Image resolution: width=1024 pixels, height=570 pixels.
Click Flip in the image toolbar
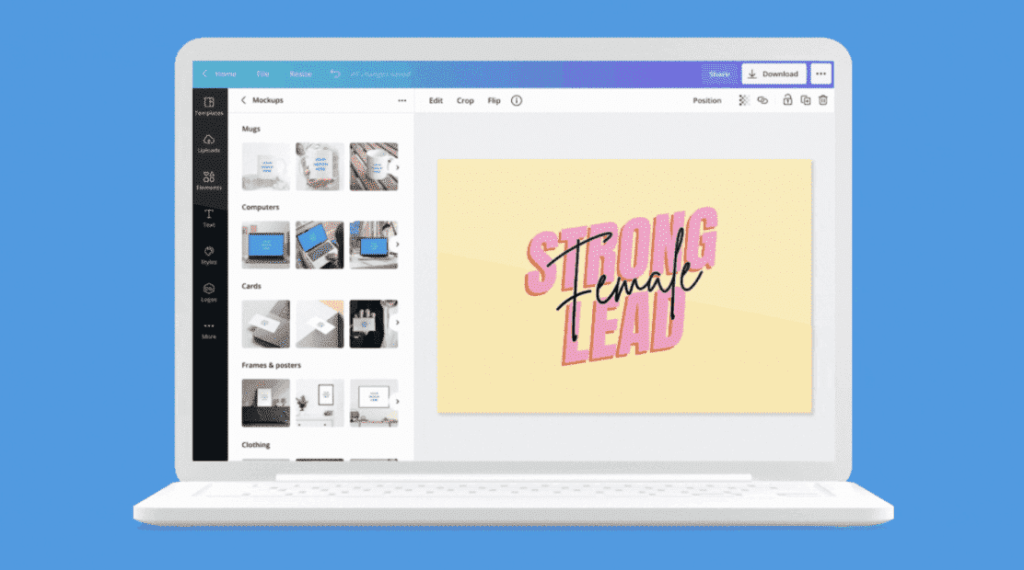point(494,101)
